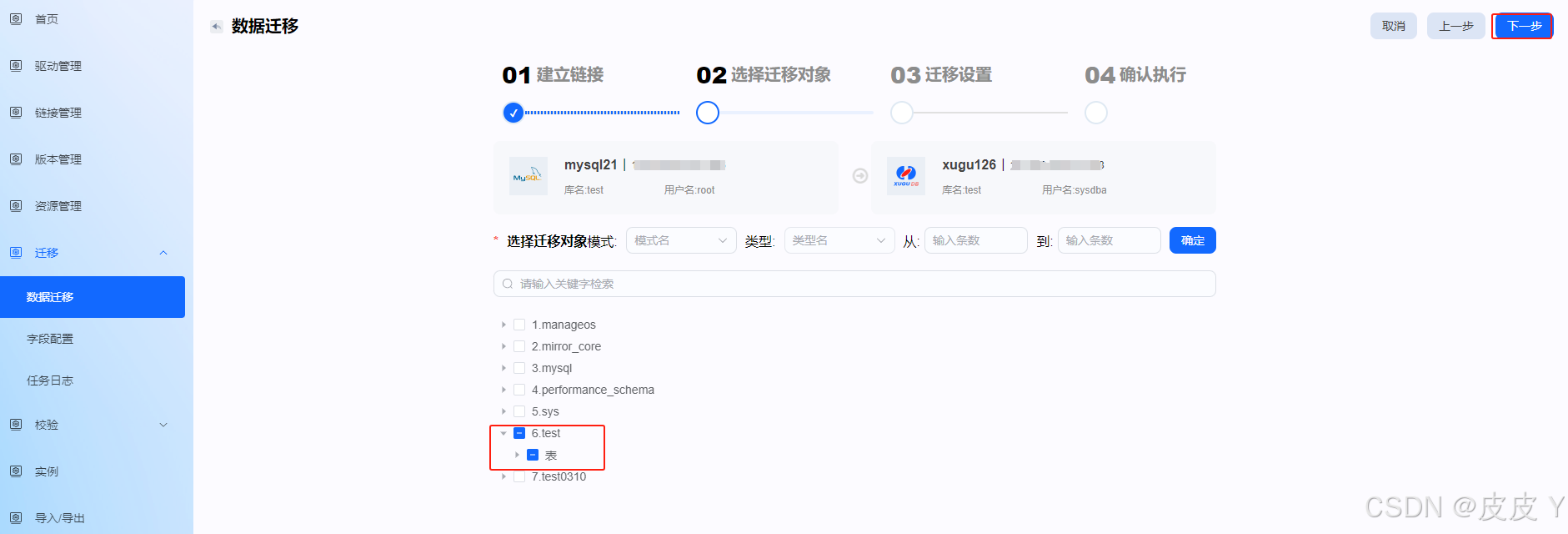Click the 实例 sidebar icon
1568x534 pixels.
coord(16,471)
